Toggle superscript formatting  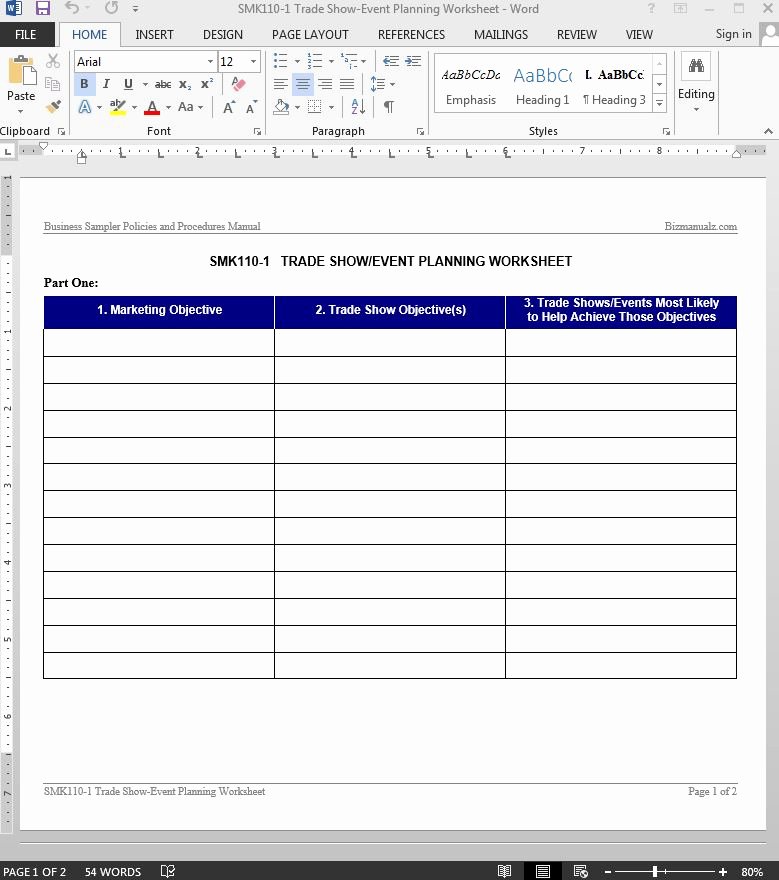(207, 84)
